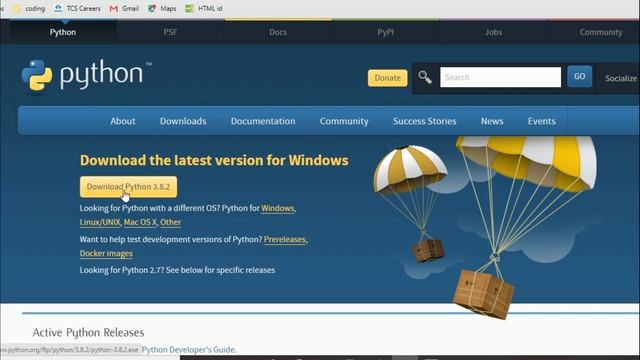The width and height of the screenshot is (640, 360).
Task: Open the HTML id bookmark
Action: [x=204, y=8]
